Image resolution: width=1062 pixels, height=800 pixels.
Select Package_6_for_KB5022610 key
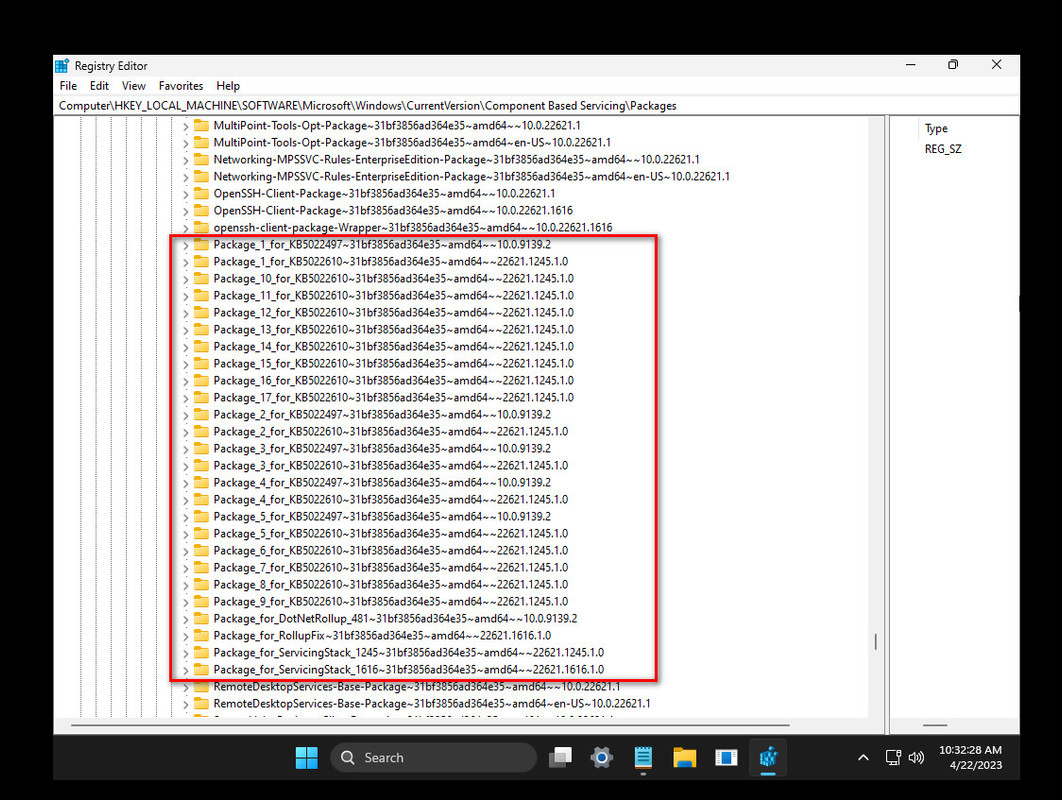pos(390,550)
